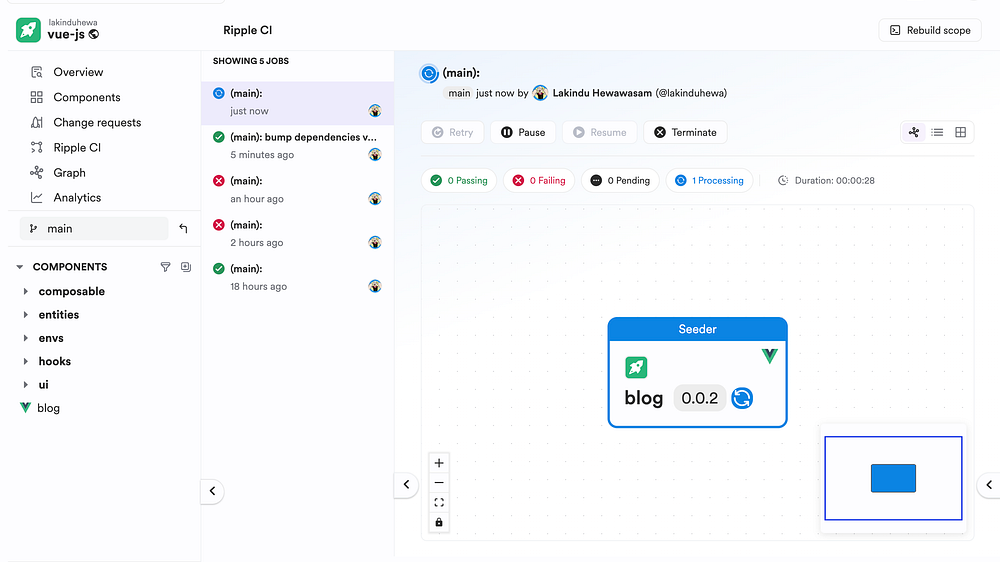Click the 0.0.2 version badge
The height and width of the screenshot is (562, 1000).
click(700, 398)
